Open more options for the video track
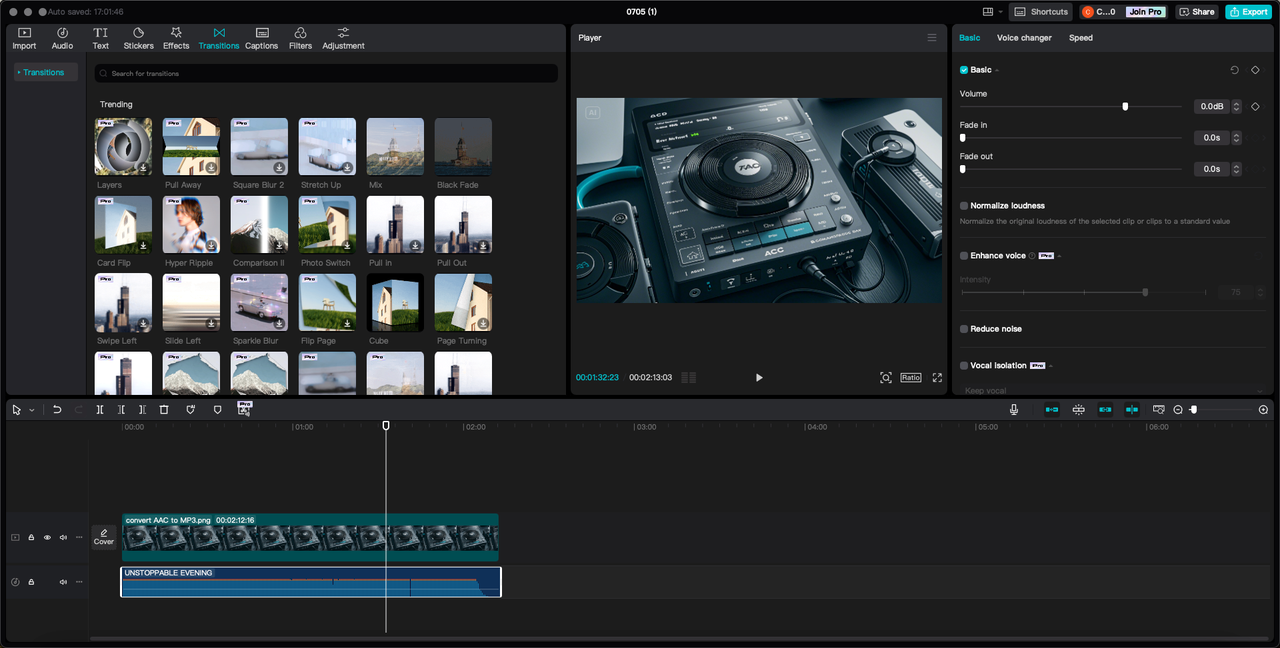Image resolution: width=1280 pixels, height=648 pixels. click(x=79, y=538)
